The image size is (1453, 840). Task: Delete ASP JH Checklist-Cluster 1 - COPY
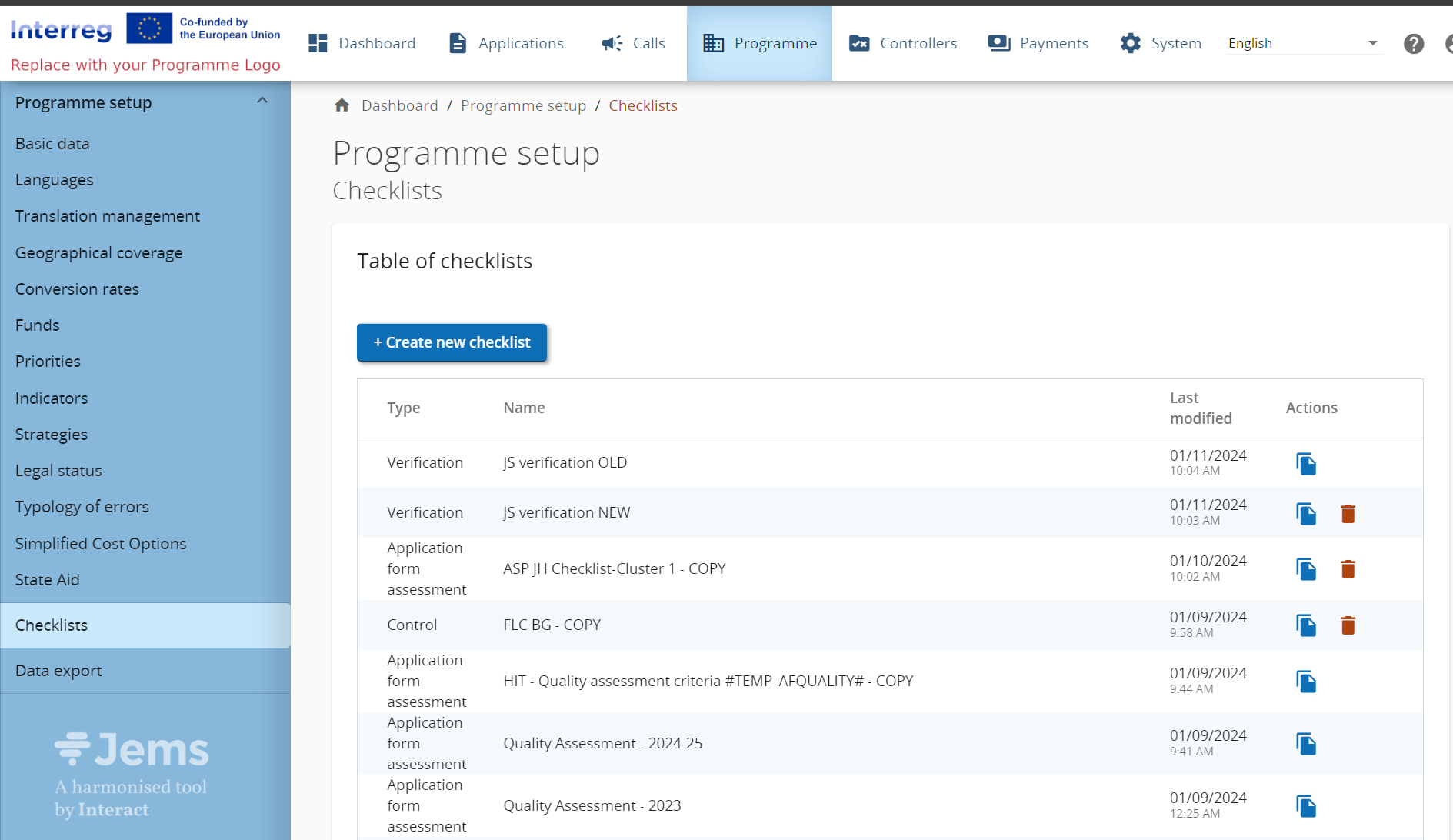pyautogui.click(x=1348, y=569)
